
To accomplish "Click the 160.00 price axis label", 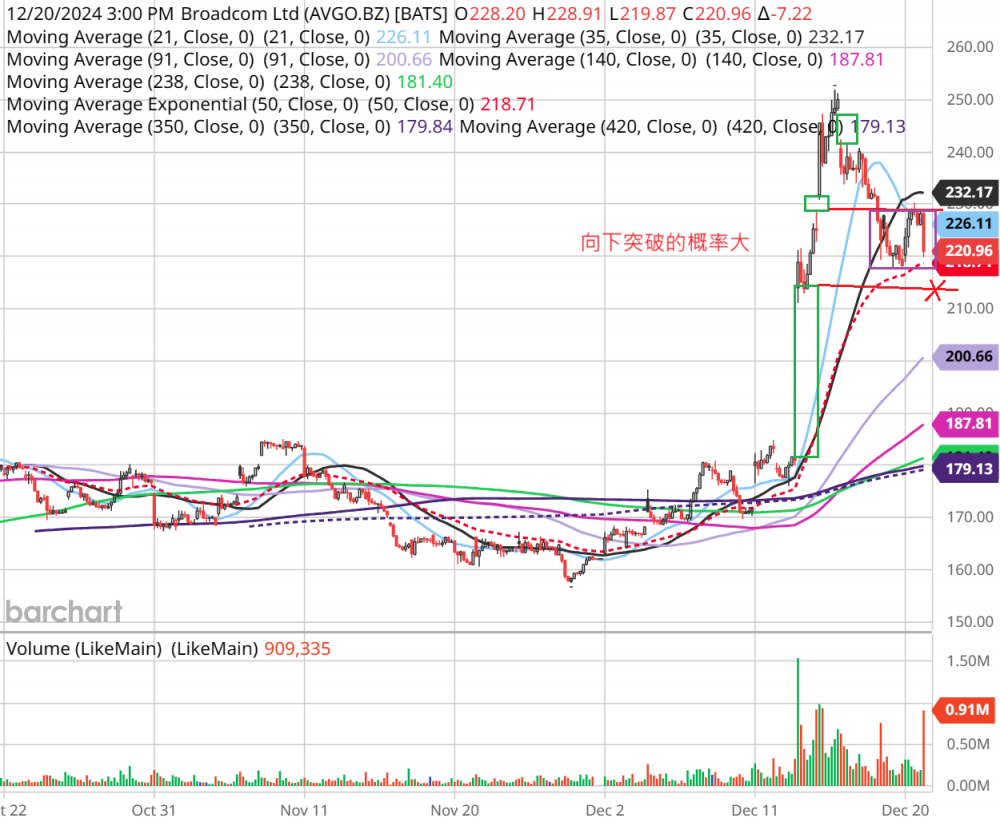I will pyautogui.click(x=969, y=569).
